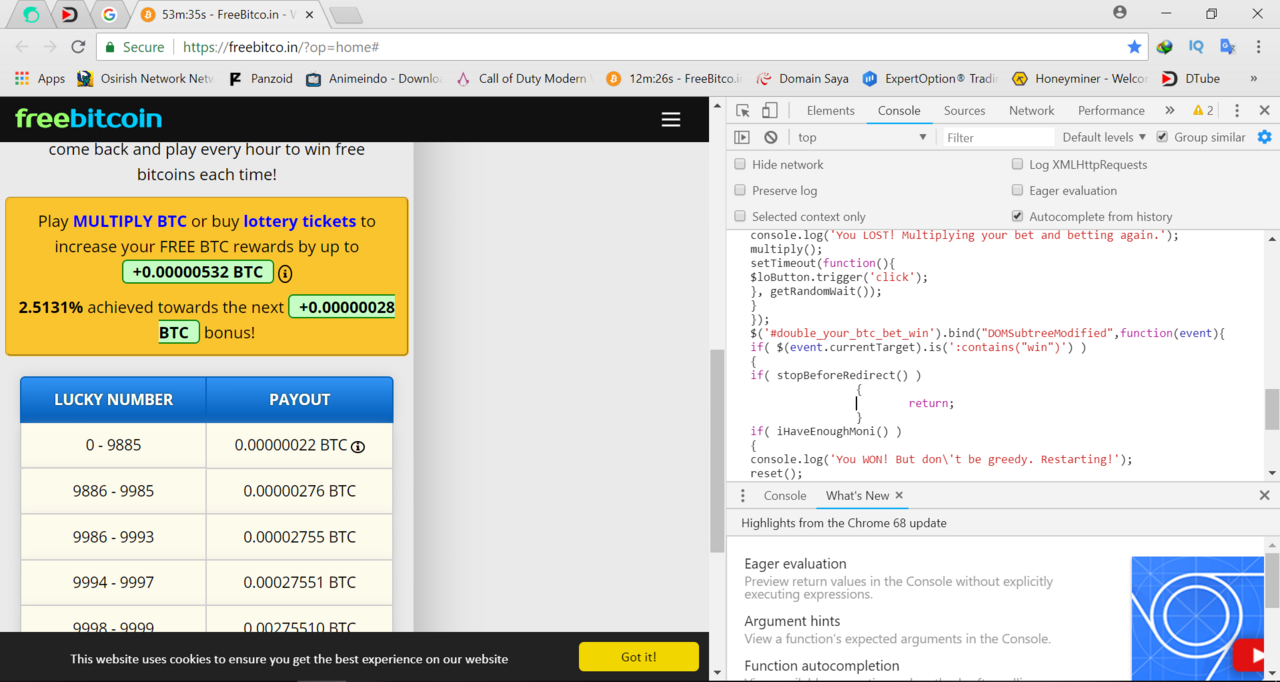This screenshot has width=1280, height=682.
Task: Open the IQ extension icon
Action: coord(1196,47)
